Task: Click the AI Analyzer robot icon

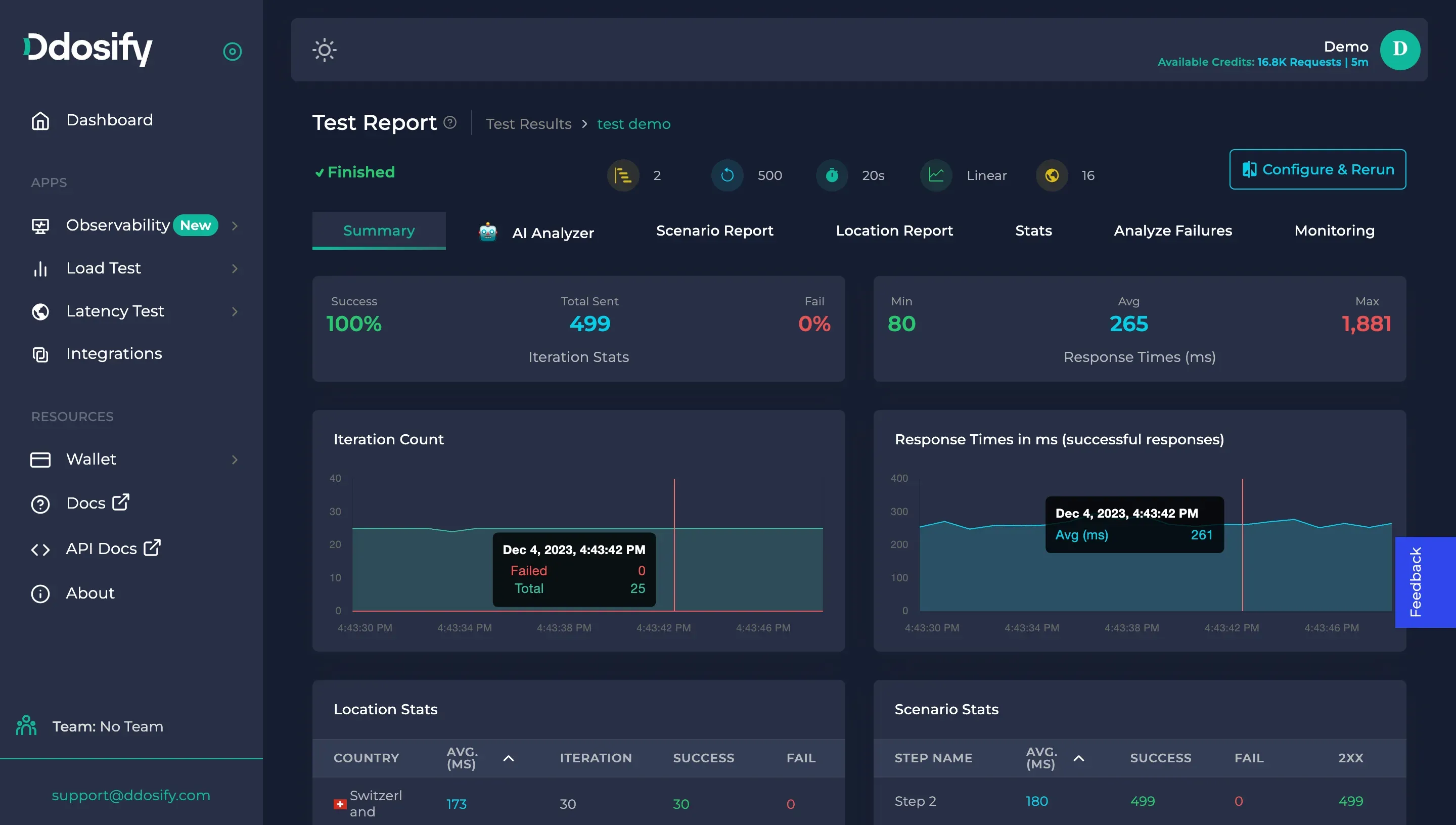Action: 487,233
